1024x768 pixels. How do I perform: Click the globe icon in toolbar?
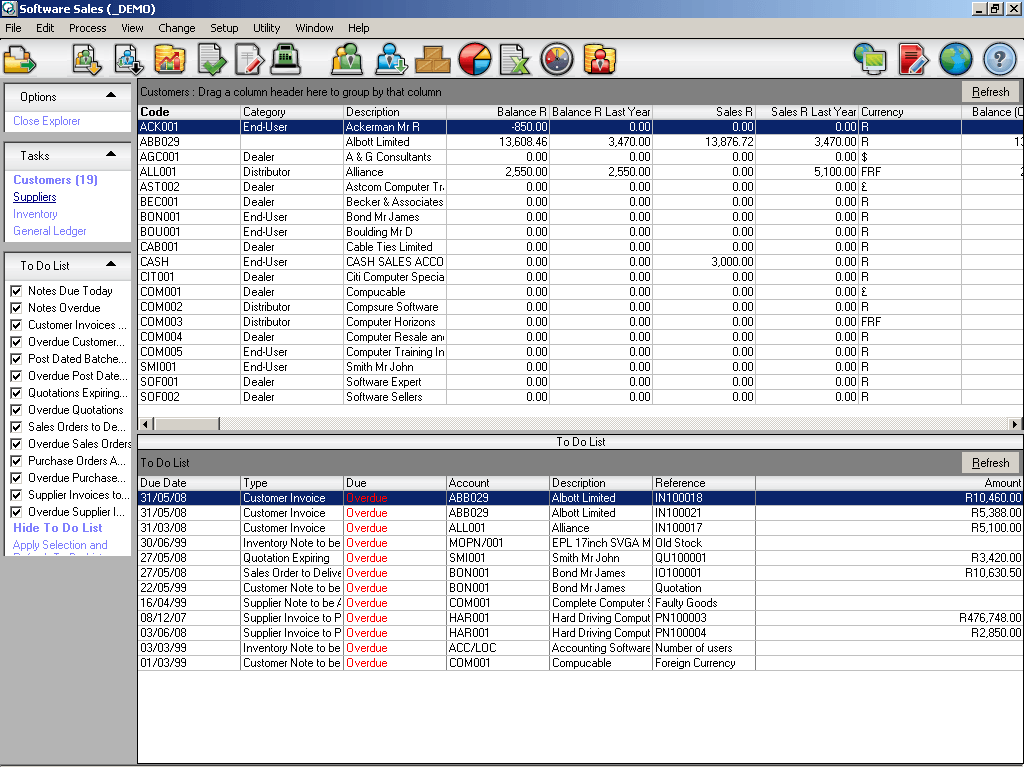956,60
